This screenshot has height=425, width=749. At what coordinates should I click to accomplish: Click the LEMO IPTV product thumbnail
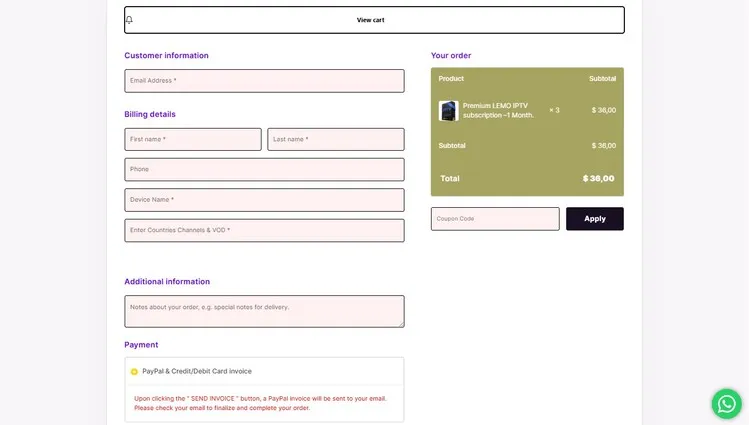[x=449, y=111]
